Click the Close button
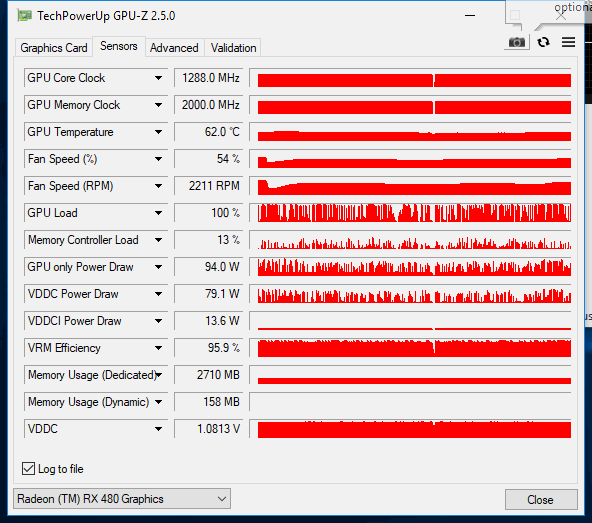Image resolution: width=592 pixels, height=523 pixels. [x=541, y=500]
